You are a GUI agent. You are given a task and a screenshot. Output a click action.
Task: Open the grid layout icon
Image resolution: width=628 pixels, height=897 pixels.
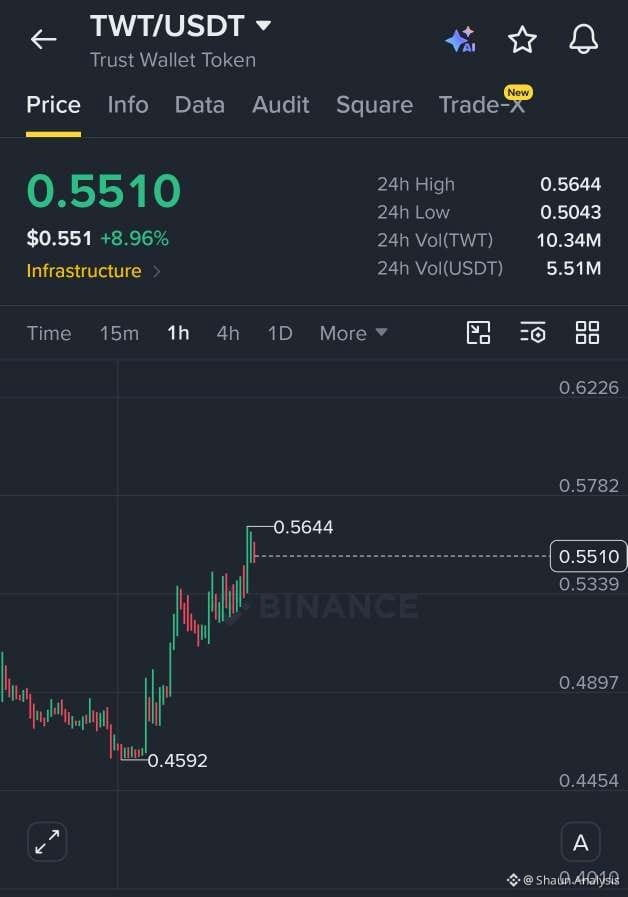587,332
